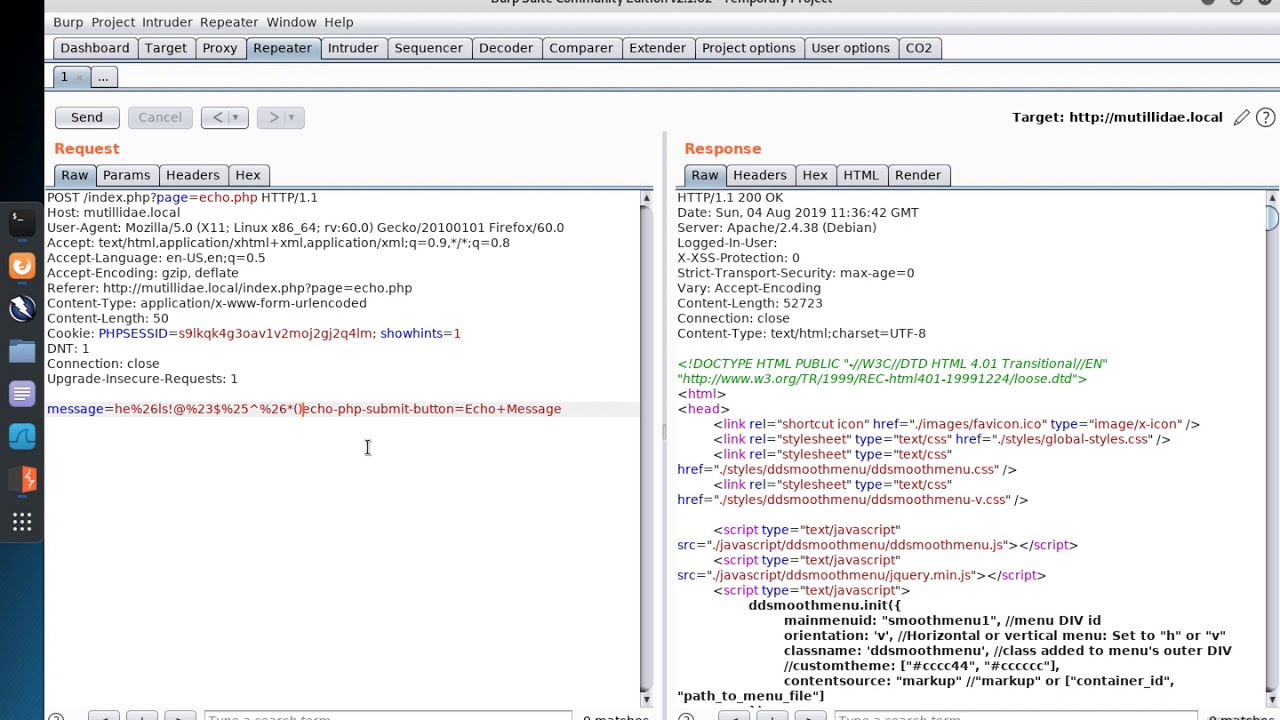Go to next request with forward arrow
Viewport: 1280px width, 720px height.
273,117
